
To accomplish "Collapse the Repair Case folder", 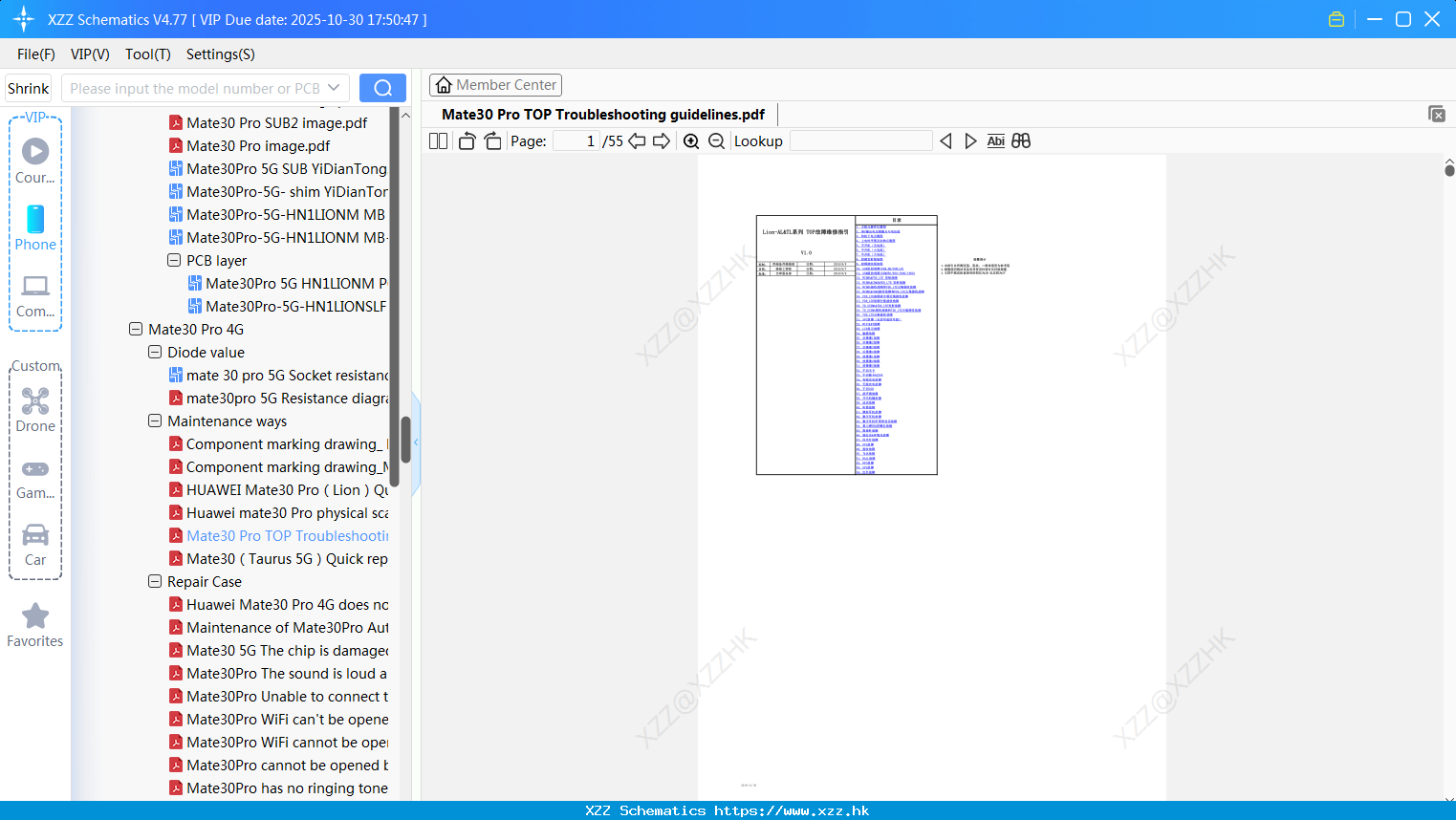I will pos(155,581).
